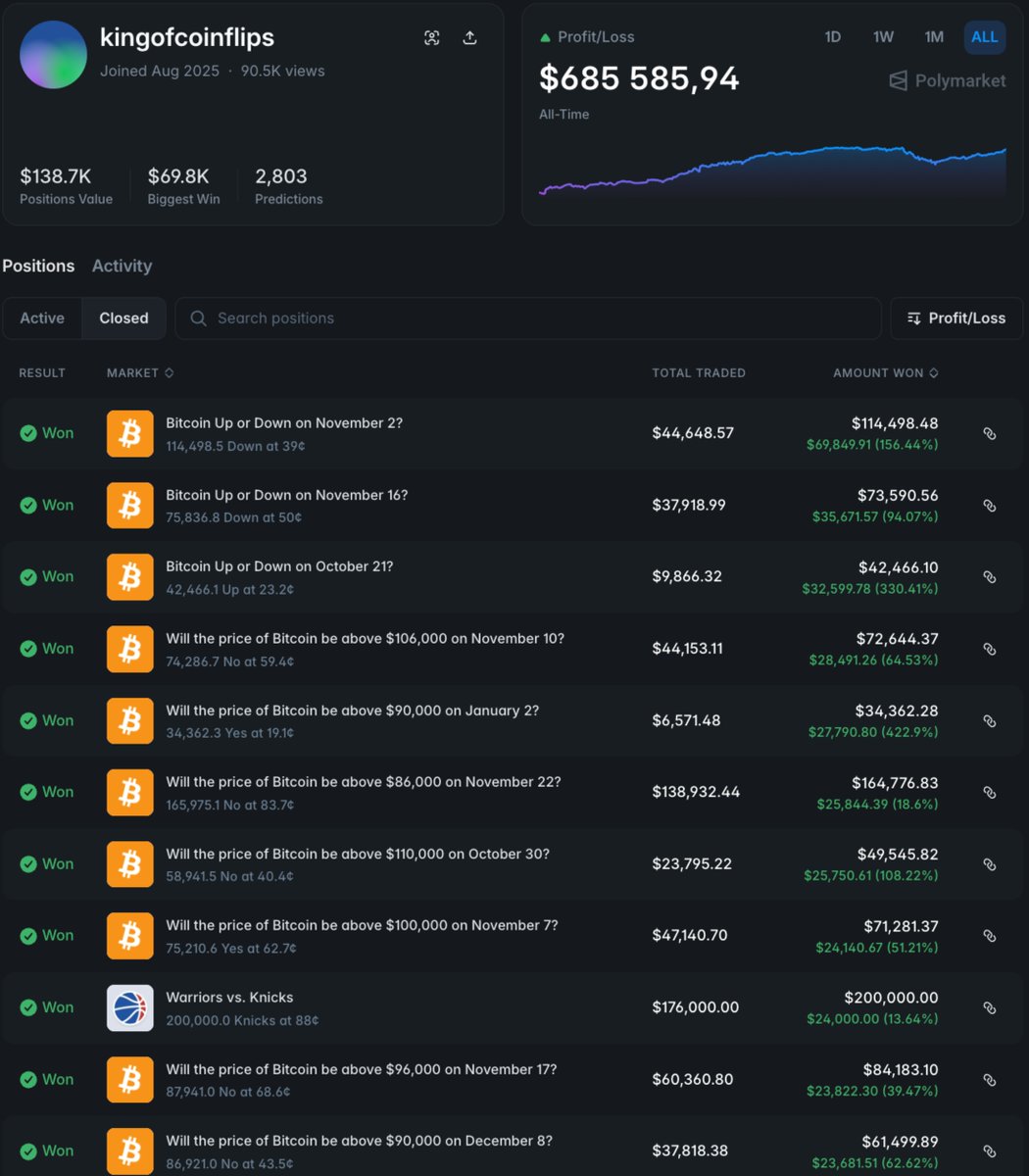This screenshot has width=1029, height=1176.
Task: Select the 1W profit/loss range
Action: coord(883,37)
